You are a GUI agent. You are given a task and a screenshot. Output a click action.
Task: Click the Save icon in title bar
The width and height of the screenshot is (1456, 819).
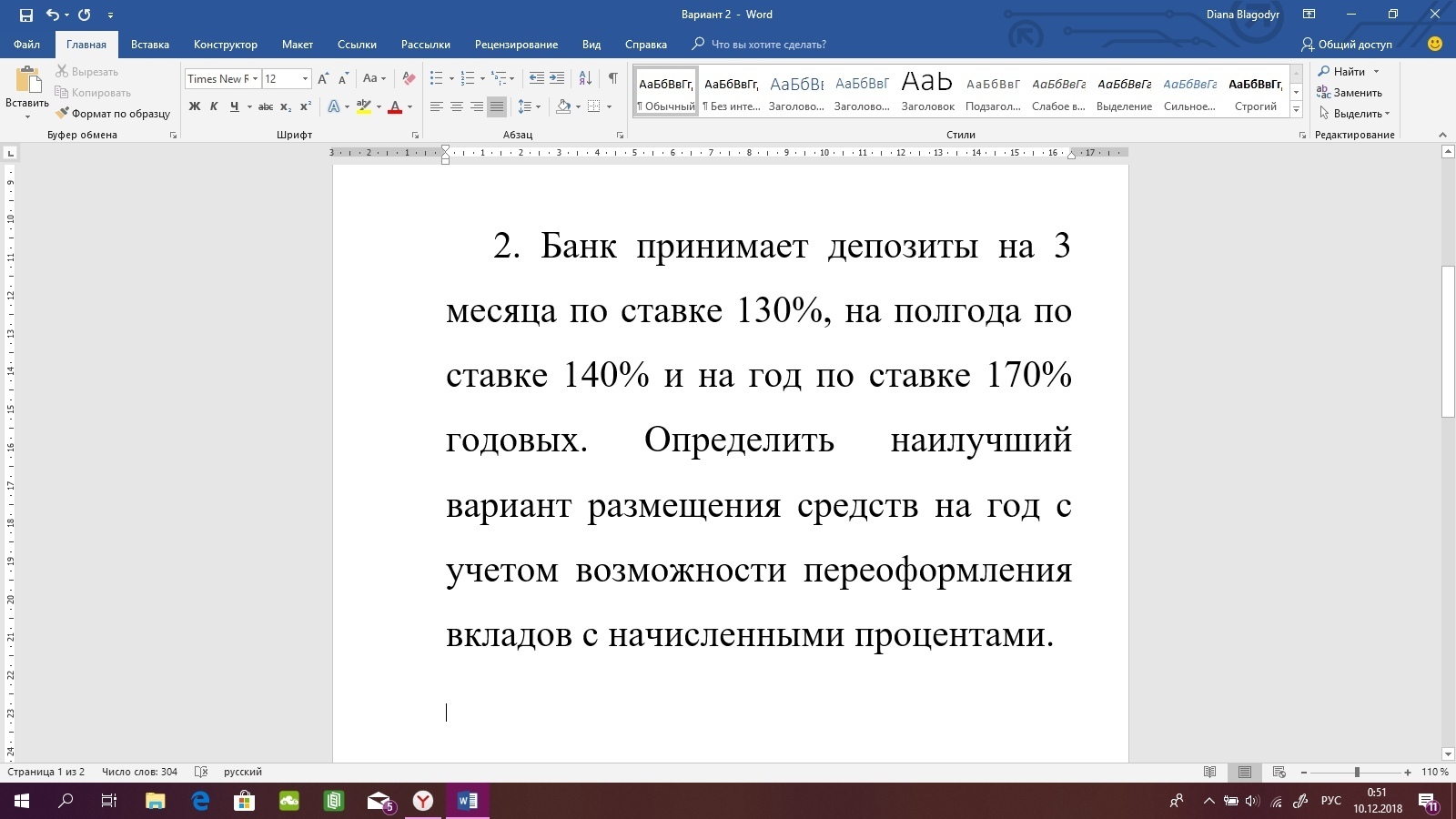tap(26, 15)
